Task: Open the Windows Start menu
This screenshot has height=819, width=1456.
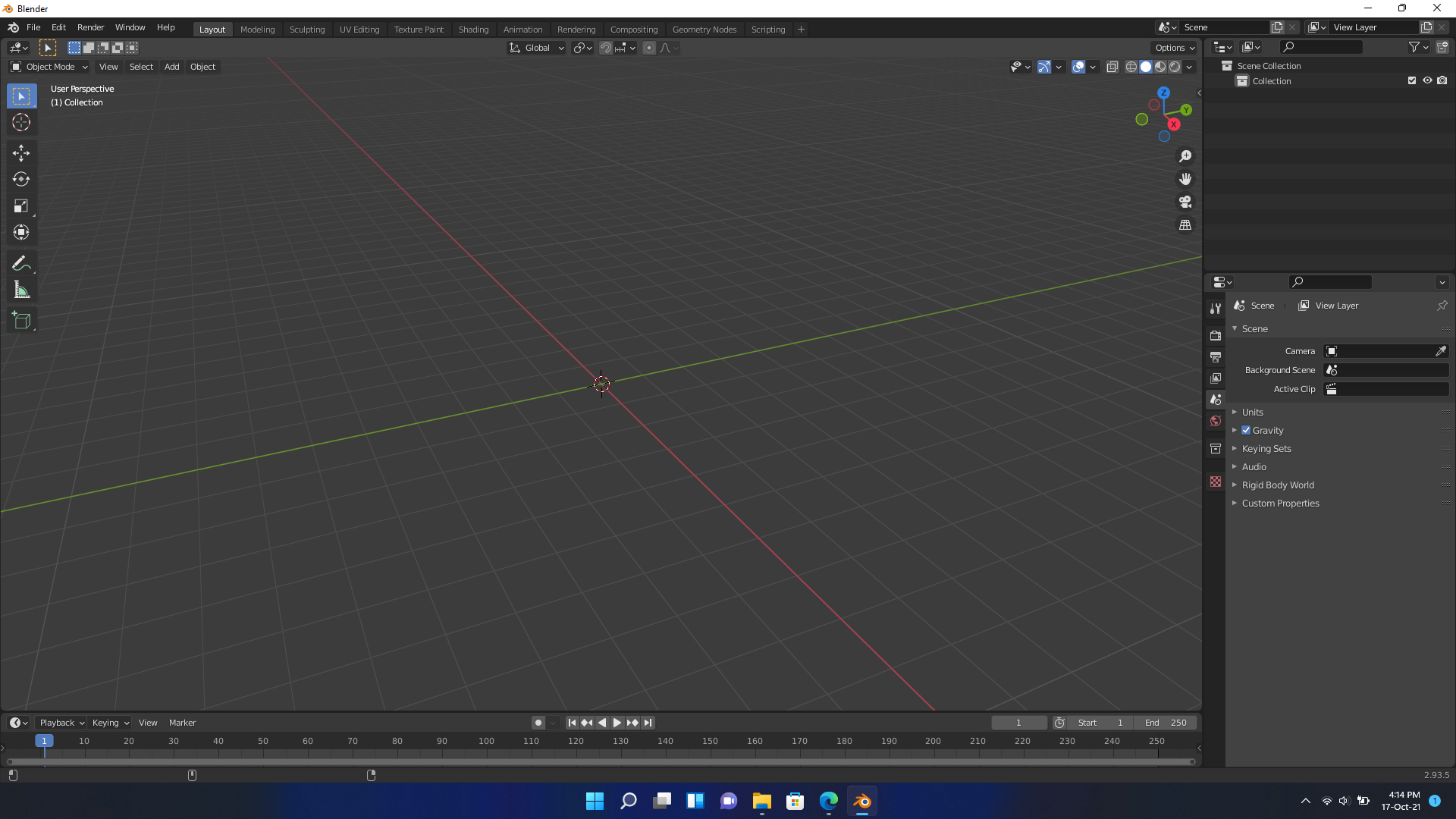Action: (595, 801)
